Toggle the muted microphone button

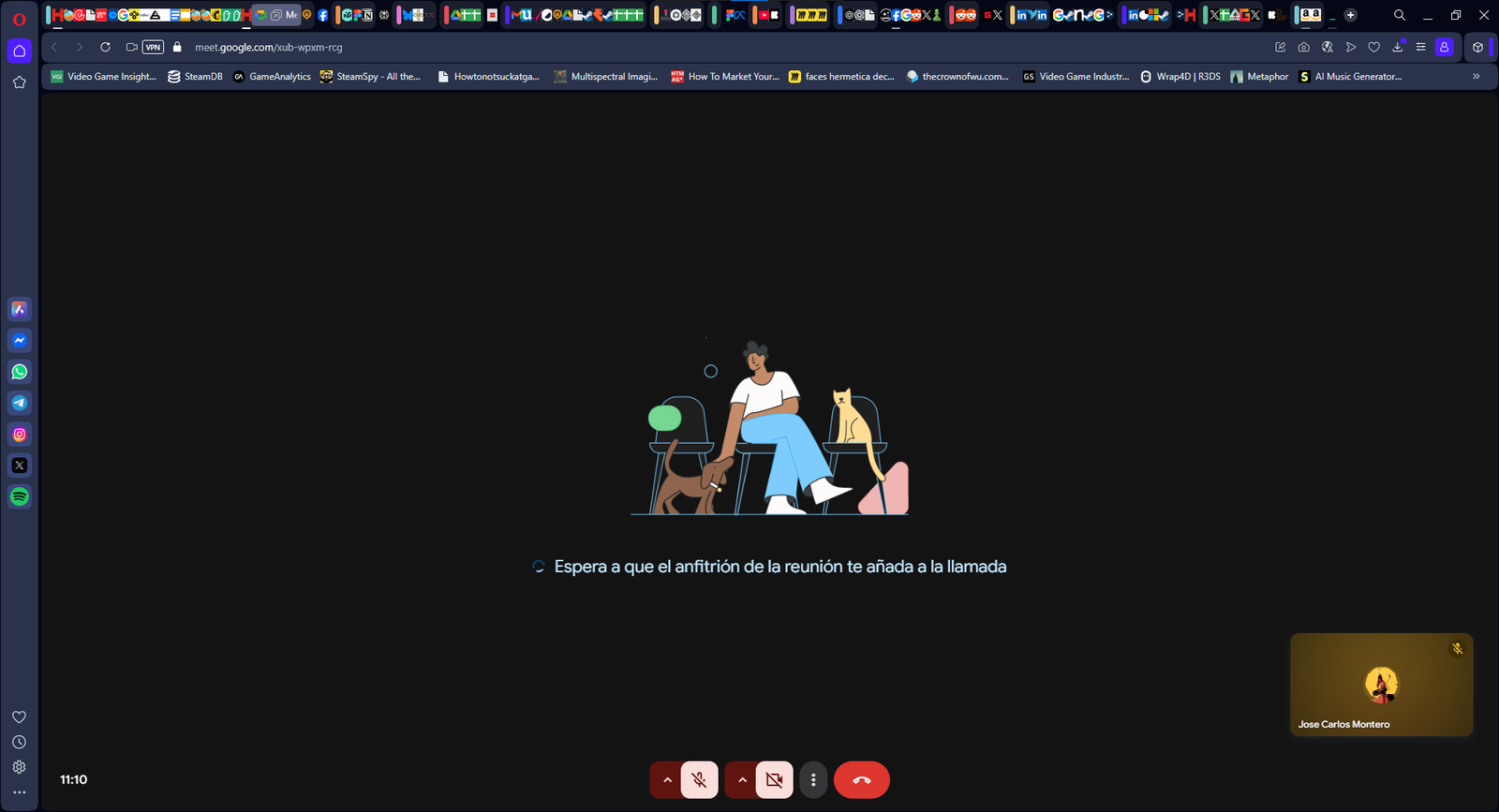click(x=699, y=779)
